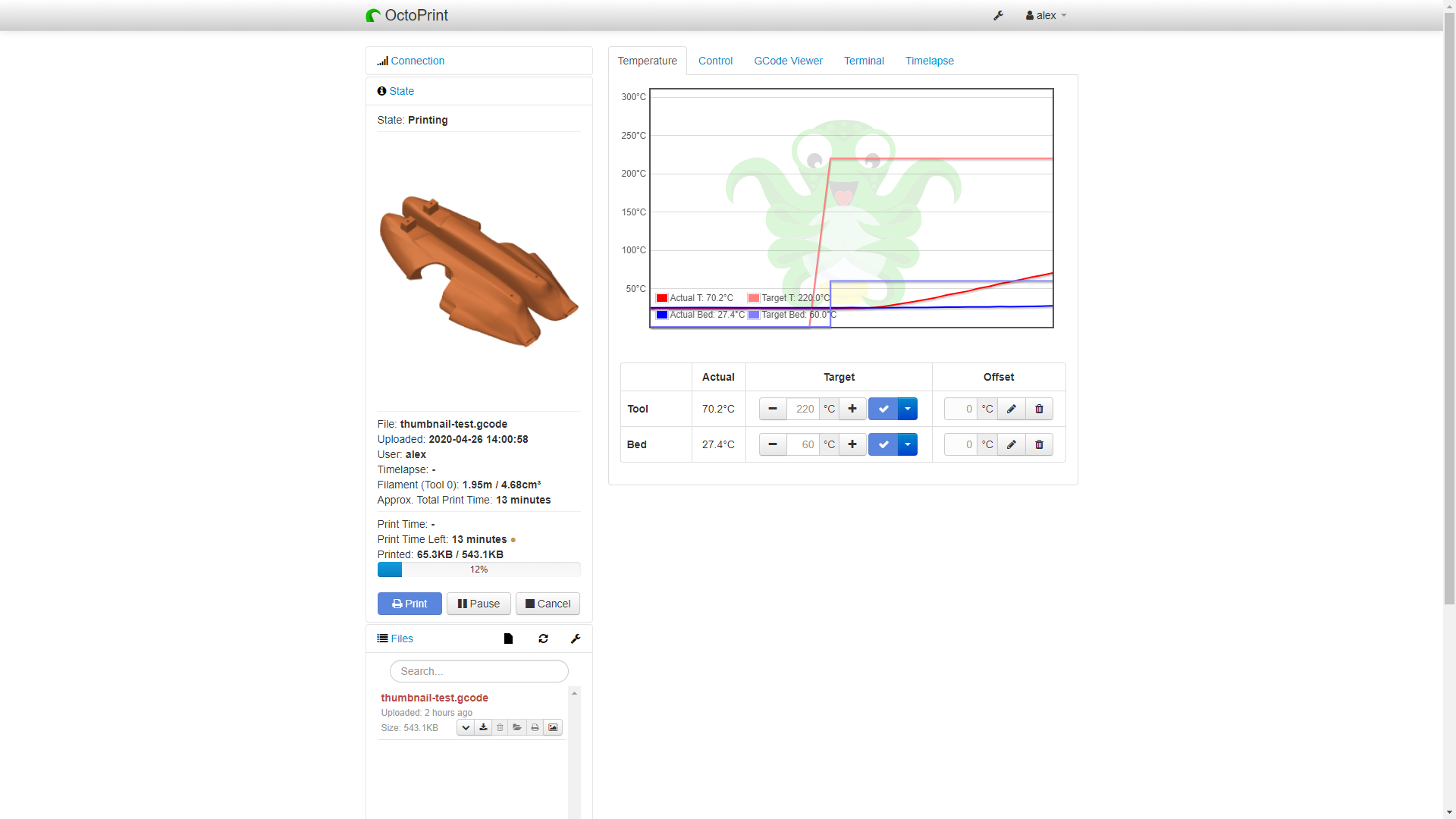Screen dimensions: 1456x819
Task: Increase the Tool target temperature
Action: [x=852, y=409]
